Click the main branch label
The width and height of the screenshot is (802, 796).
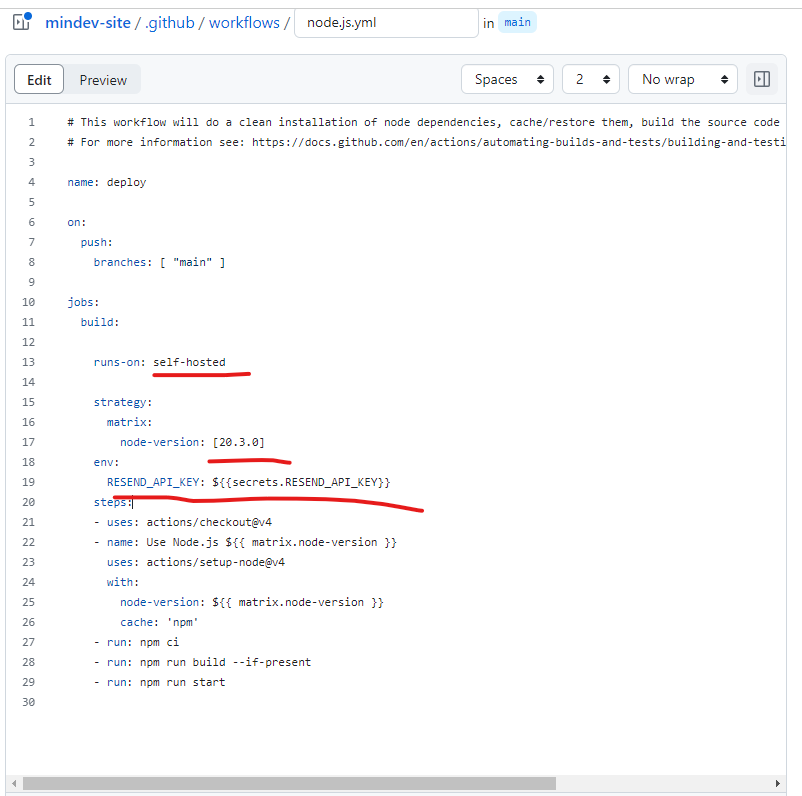click(x=517, y=23)
